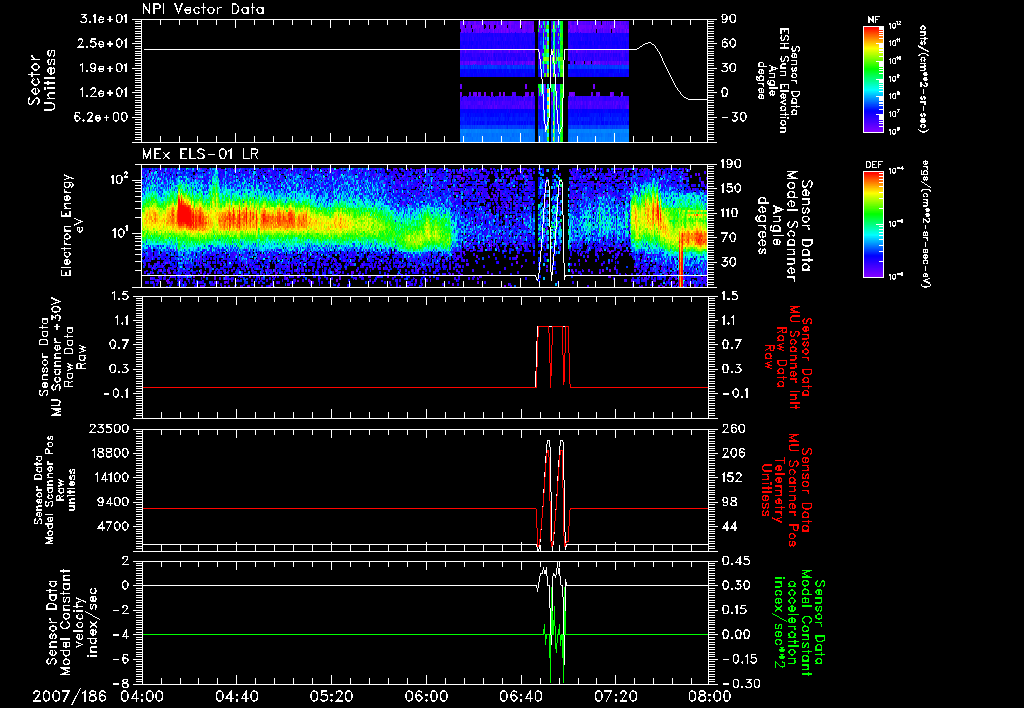Click the 260 telemetry axis value
This screenshot has height=708, width=1024.
coord(733,428)
